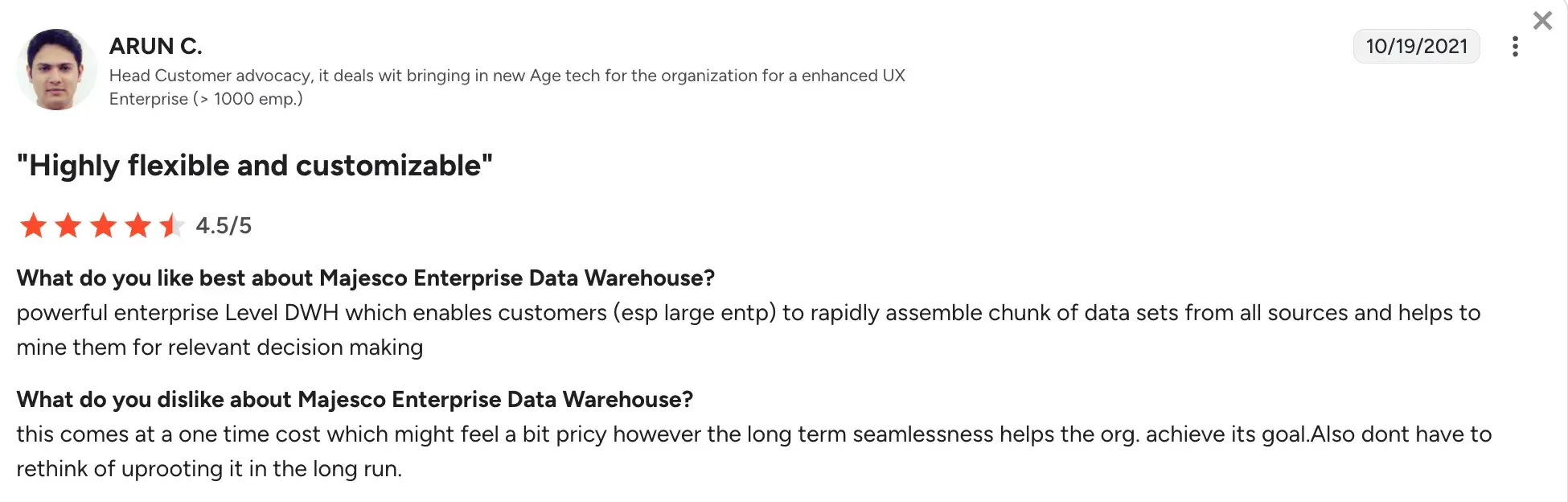Select the "Highly flexible and customizable" review title

[x=254, y=166]
